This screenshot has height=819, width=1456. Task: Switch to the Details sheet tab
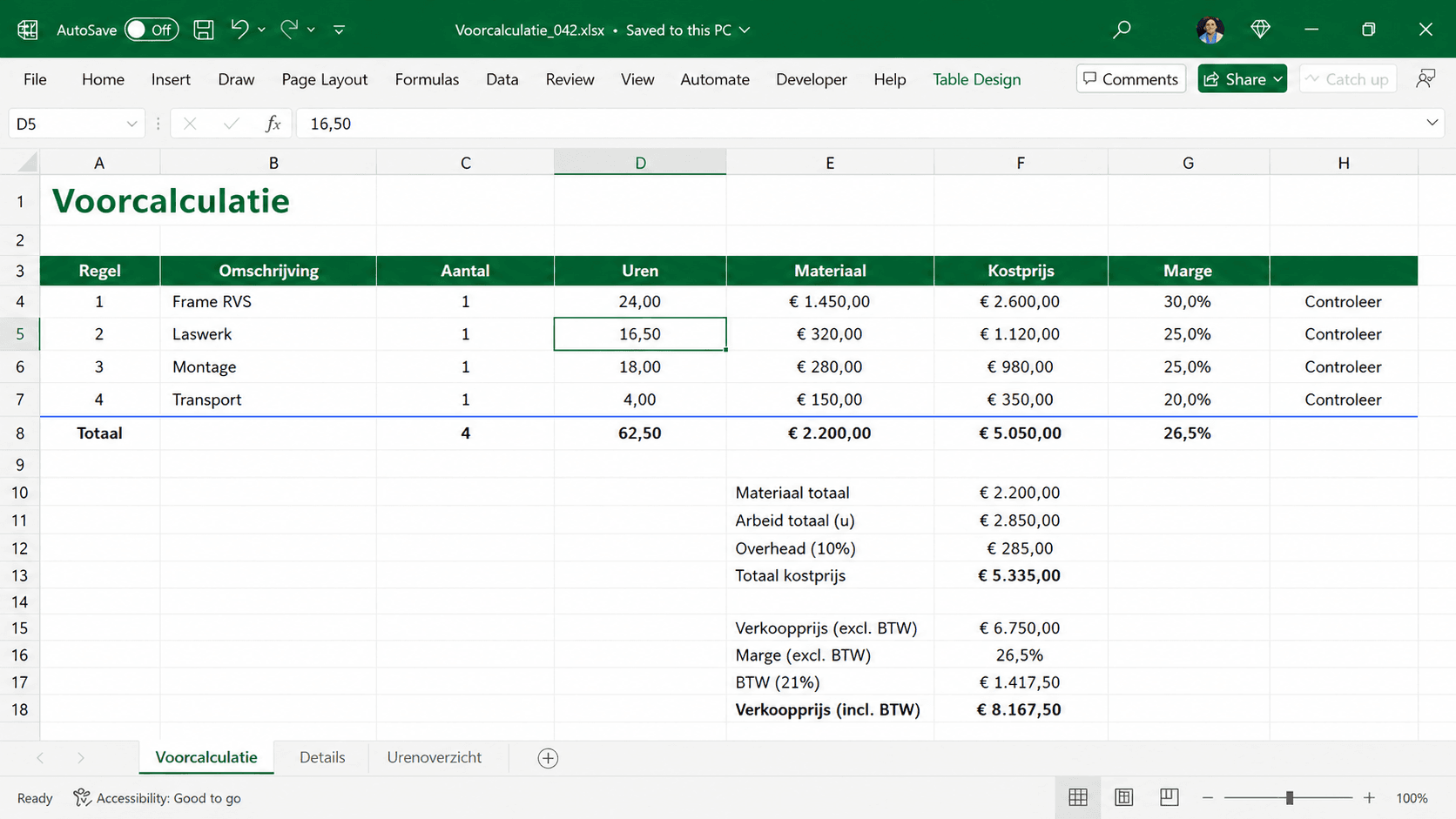(322, 757)
